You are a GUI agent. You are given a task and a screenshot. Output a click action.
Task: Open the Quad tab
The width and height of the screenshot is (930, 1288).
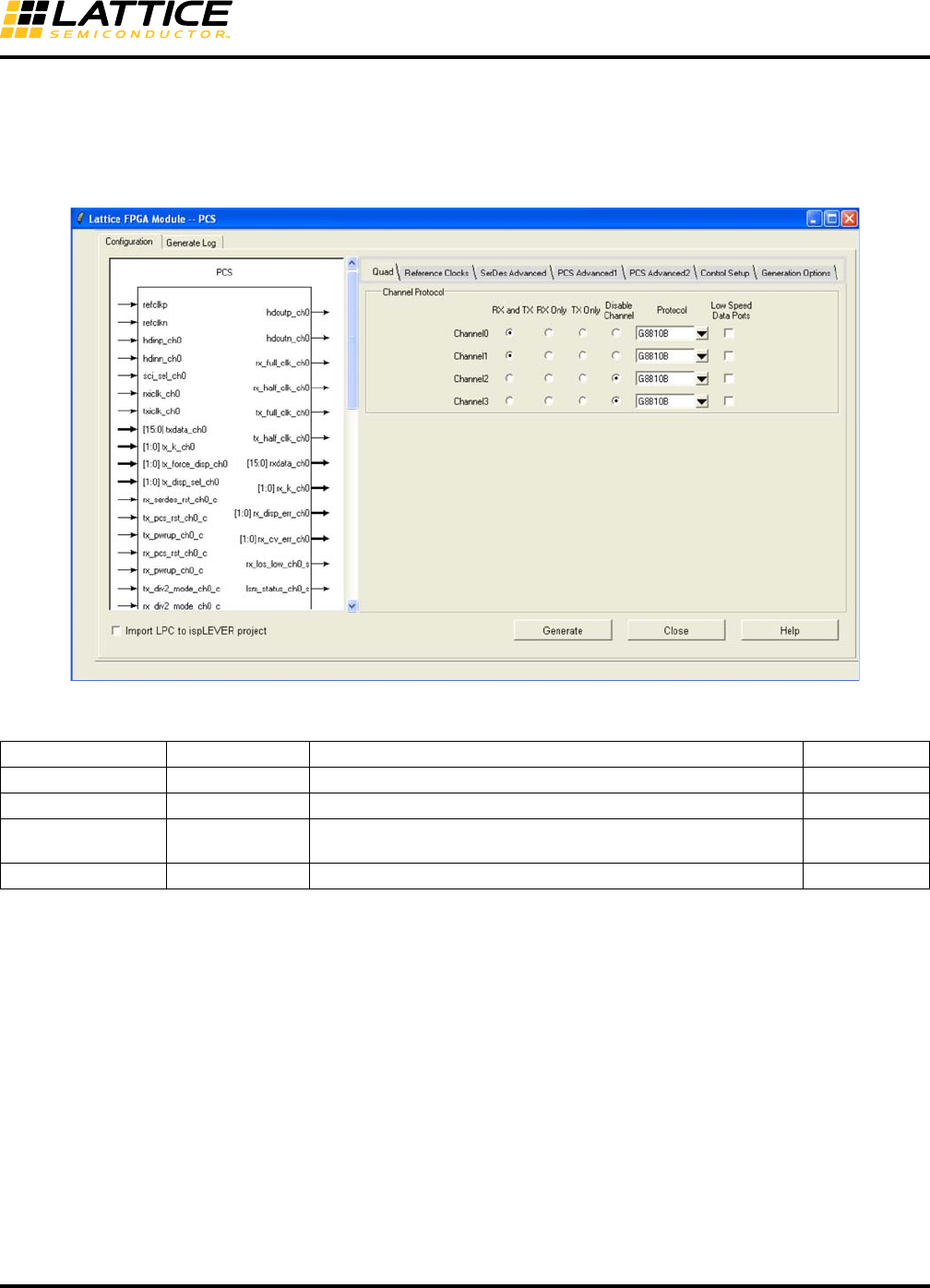pos(382,271)
